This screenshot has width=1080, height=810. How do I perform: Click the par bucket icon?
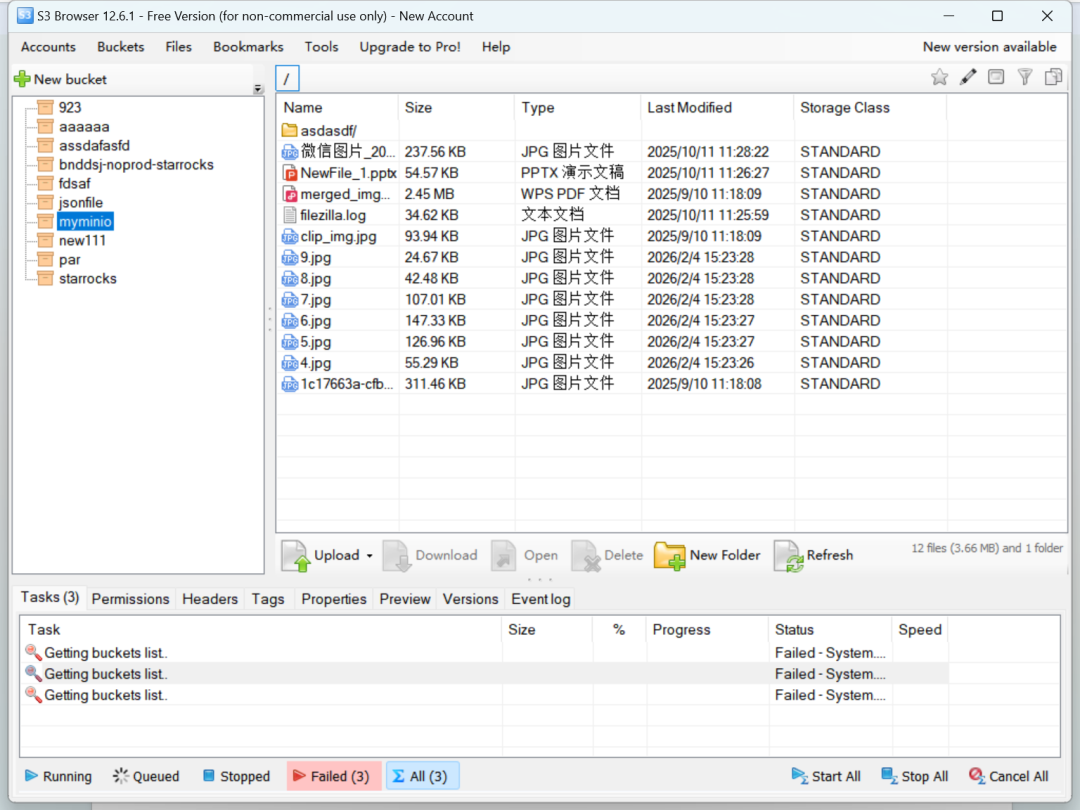click(45, 259)
